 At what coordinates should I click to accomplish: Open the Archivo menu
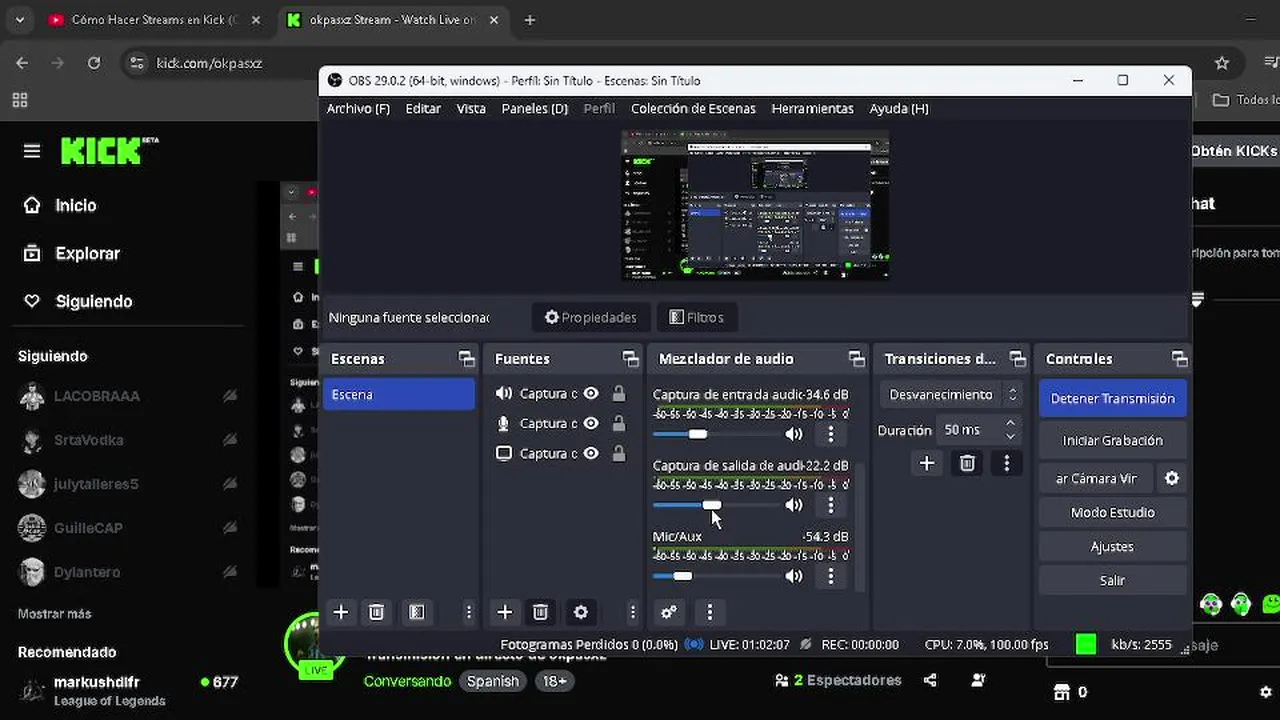click(358, 108)
